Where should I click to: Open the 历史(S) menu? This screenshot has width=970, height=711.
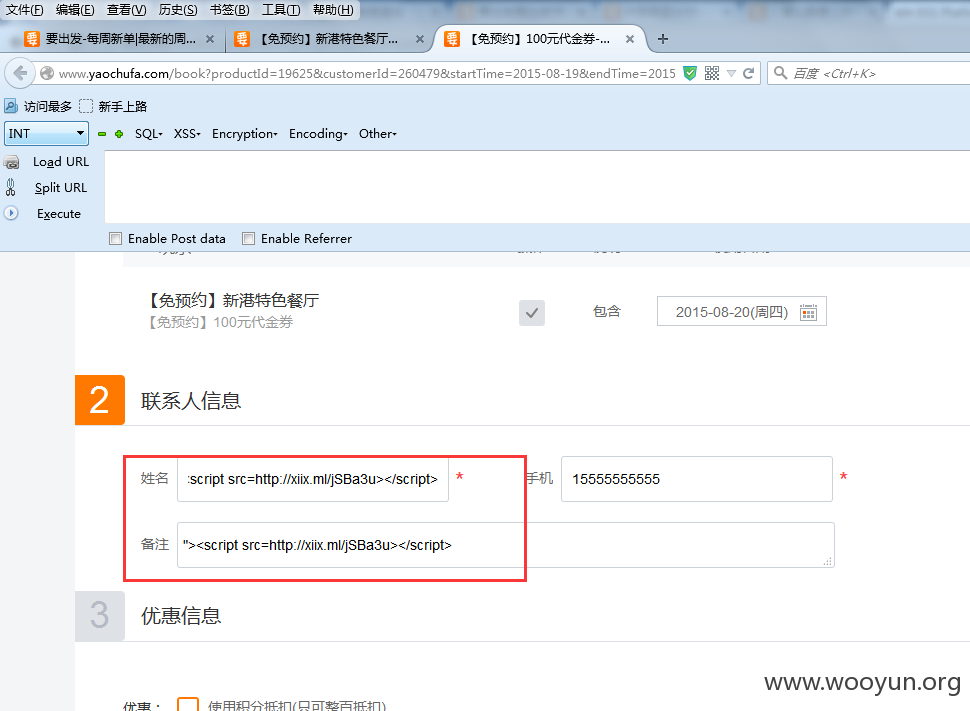178,10
